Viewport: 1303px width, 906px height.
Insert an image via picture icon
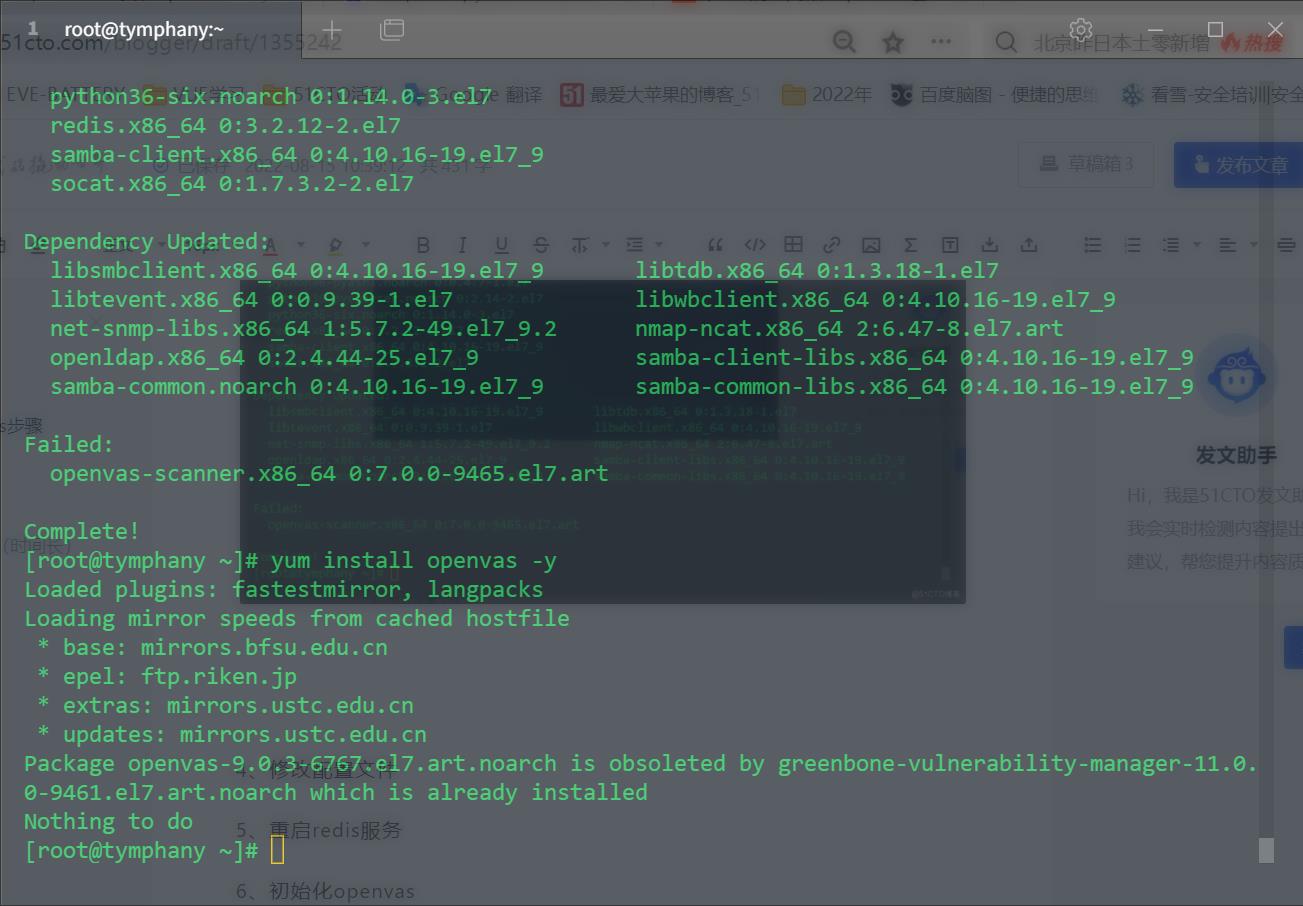click(x=871, y=245)
